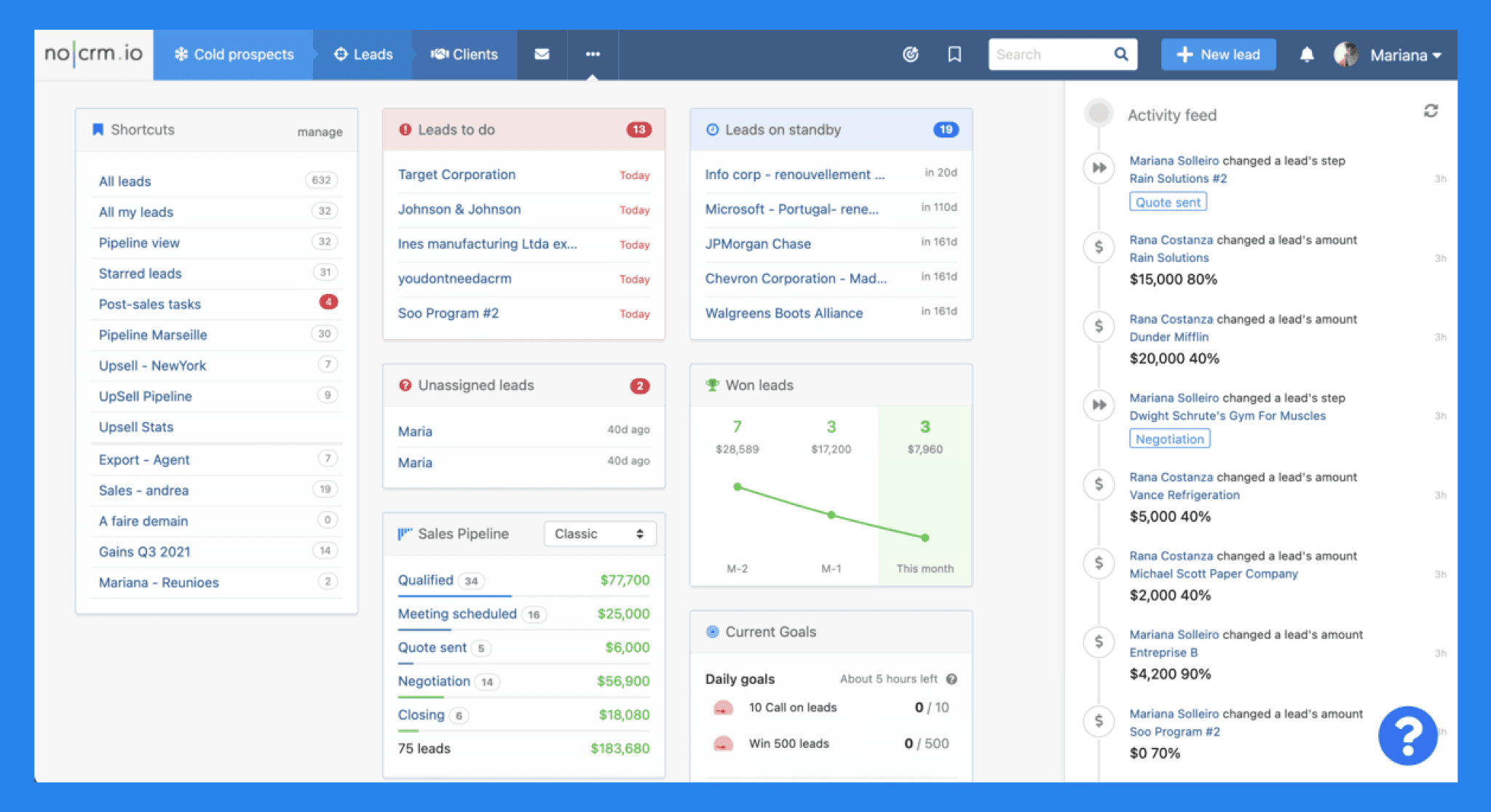Click the Shortcuts bookmark icon
The image size is (1491, 812).
click(x=98, y=130)
